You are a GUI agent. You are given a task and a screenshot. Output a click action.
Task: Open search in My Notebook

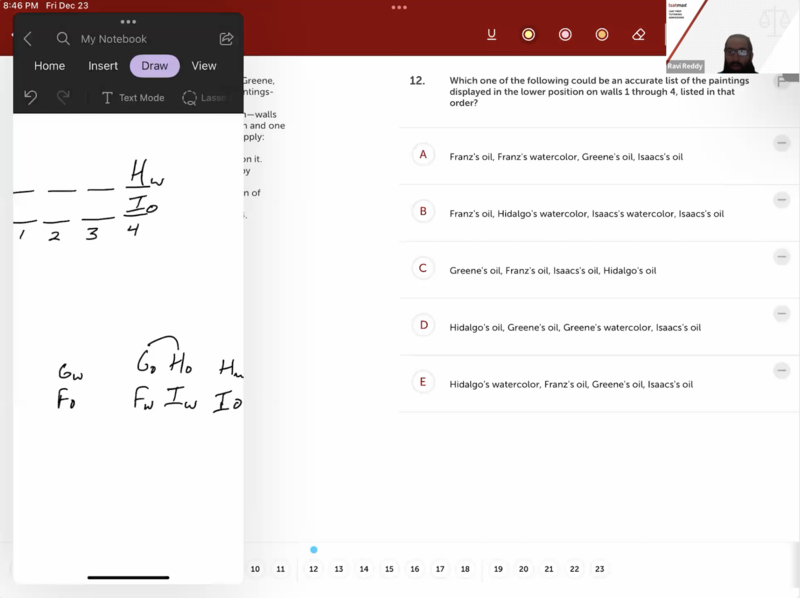[63, 39]
